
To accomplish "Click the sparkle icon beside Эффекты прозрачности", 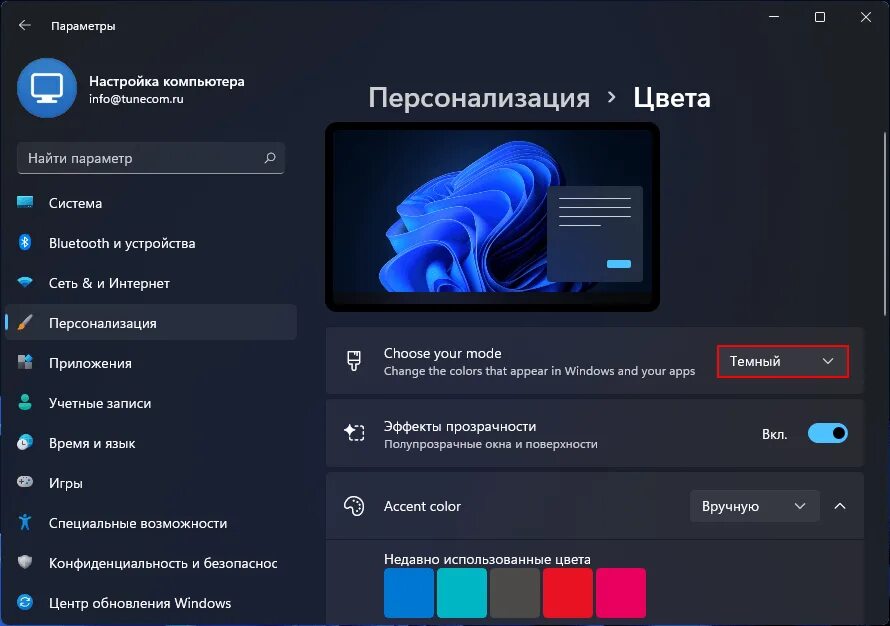I will pos(354,433).
